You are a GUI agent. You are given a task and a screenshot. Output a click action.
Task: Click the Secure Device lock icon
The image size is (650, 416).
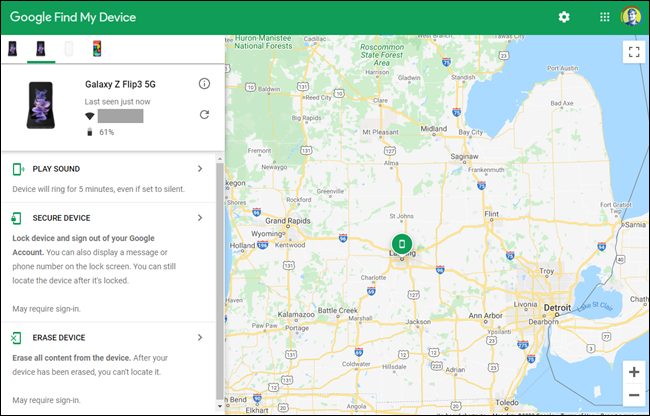(x=18, y=218)
